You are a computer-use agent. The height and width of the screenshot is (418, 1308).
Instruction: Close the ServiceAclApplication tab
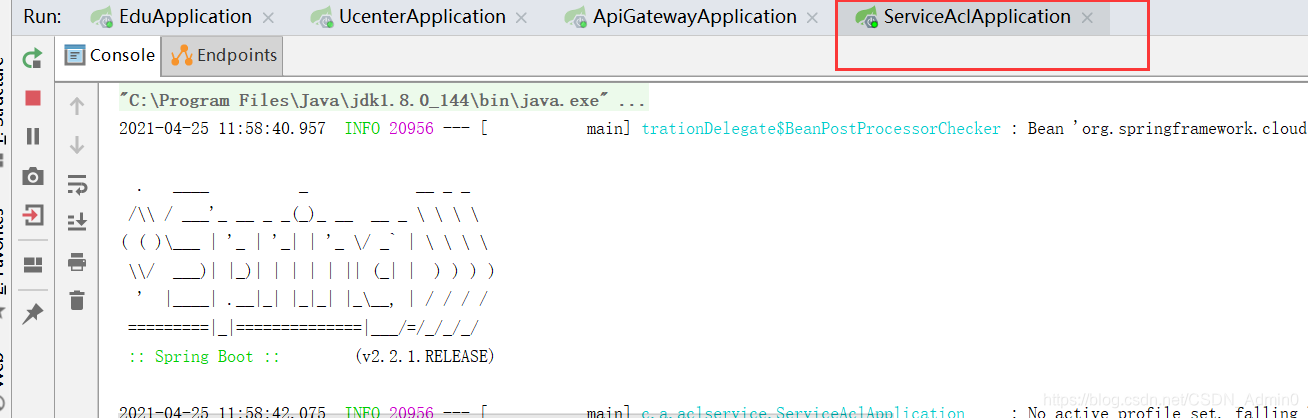(x=1087, y=18)
